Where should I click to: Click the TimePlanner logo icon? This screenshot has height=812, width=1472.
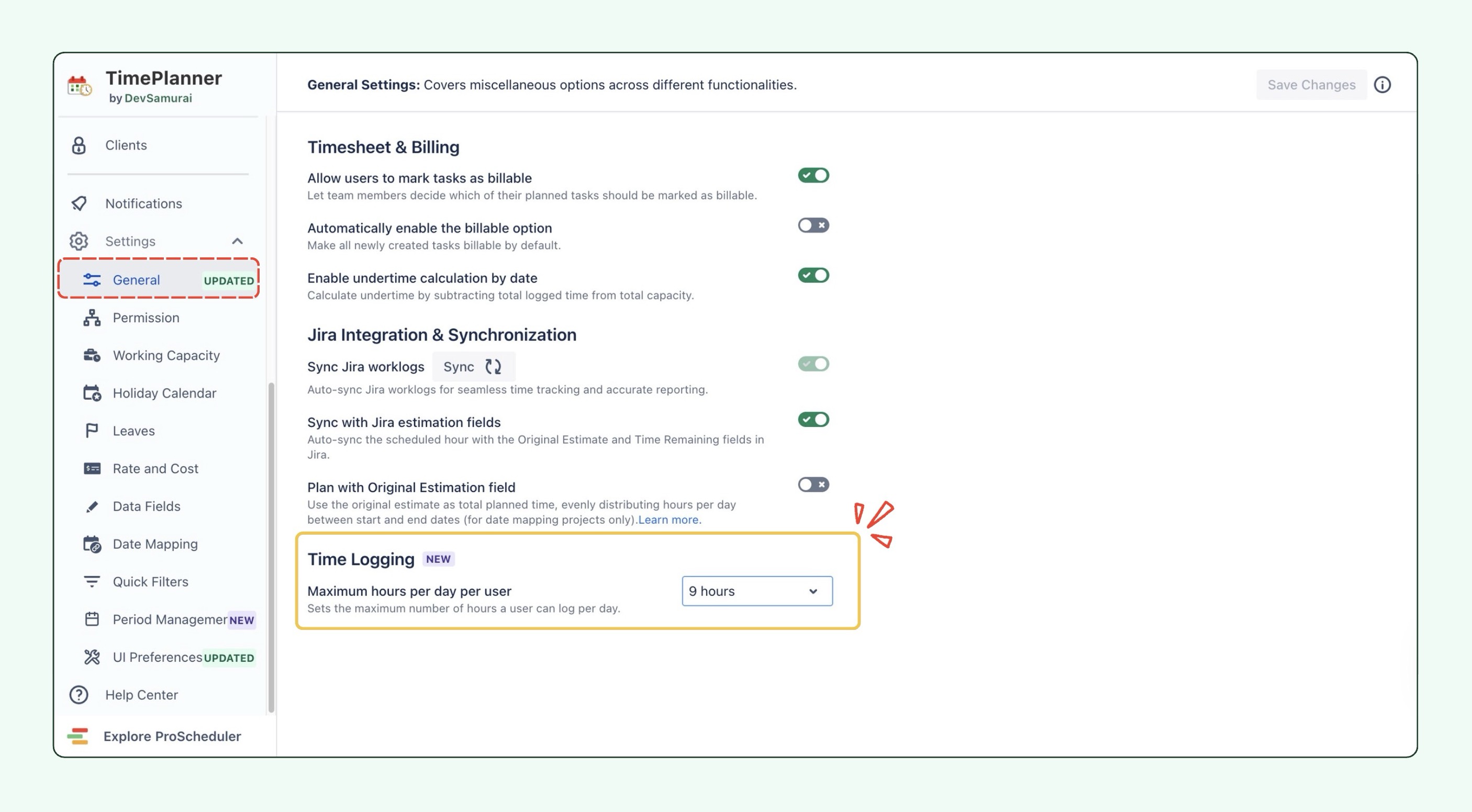(80, 86)
